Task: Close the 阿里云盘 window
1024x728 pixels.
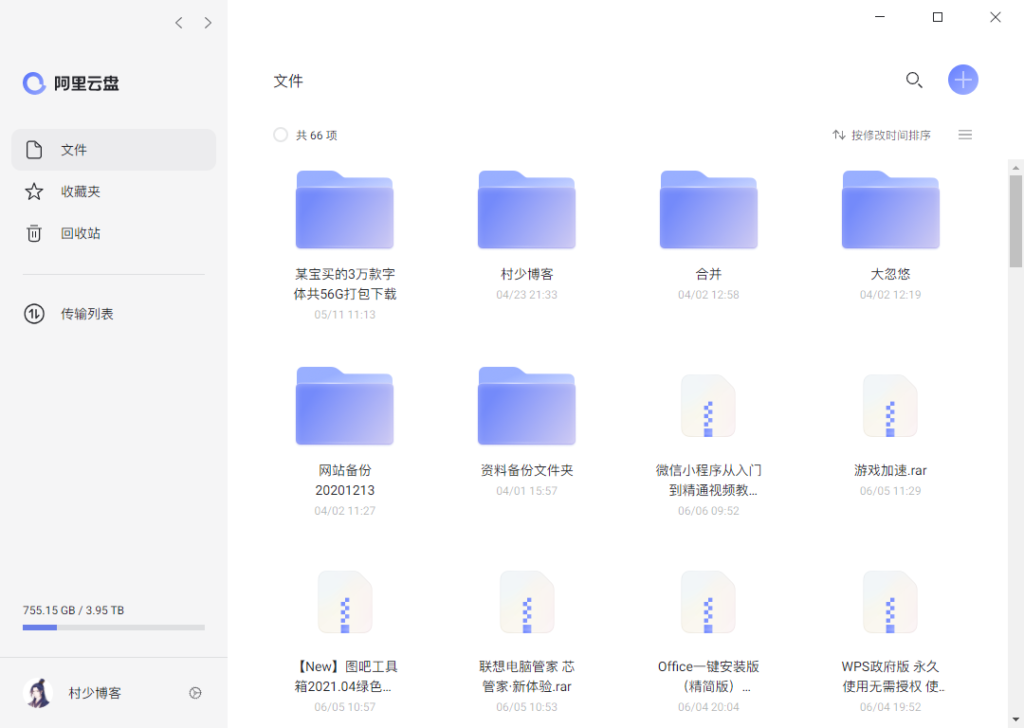Action: pyautogui.click(x=995, y=17)
